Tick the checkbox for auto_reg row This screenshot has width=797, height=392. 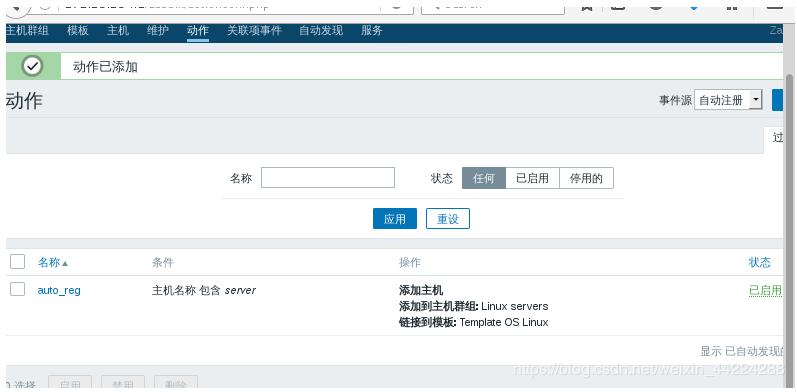17,289
